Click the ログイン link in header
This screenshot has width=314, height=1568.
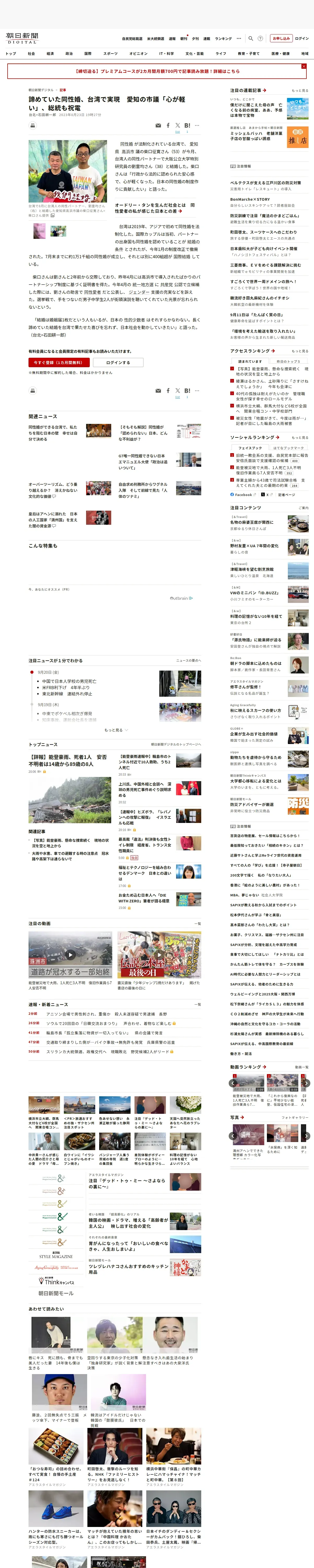(x=302, y=38)
